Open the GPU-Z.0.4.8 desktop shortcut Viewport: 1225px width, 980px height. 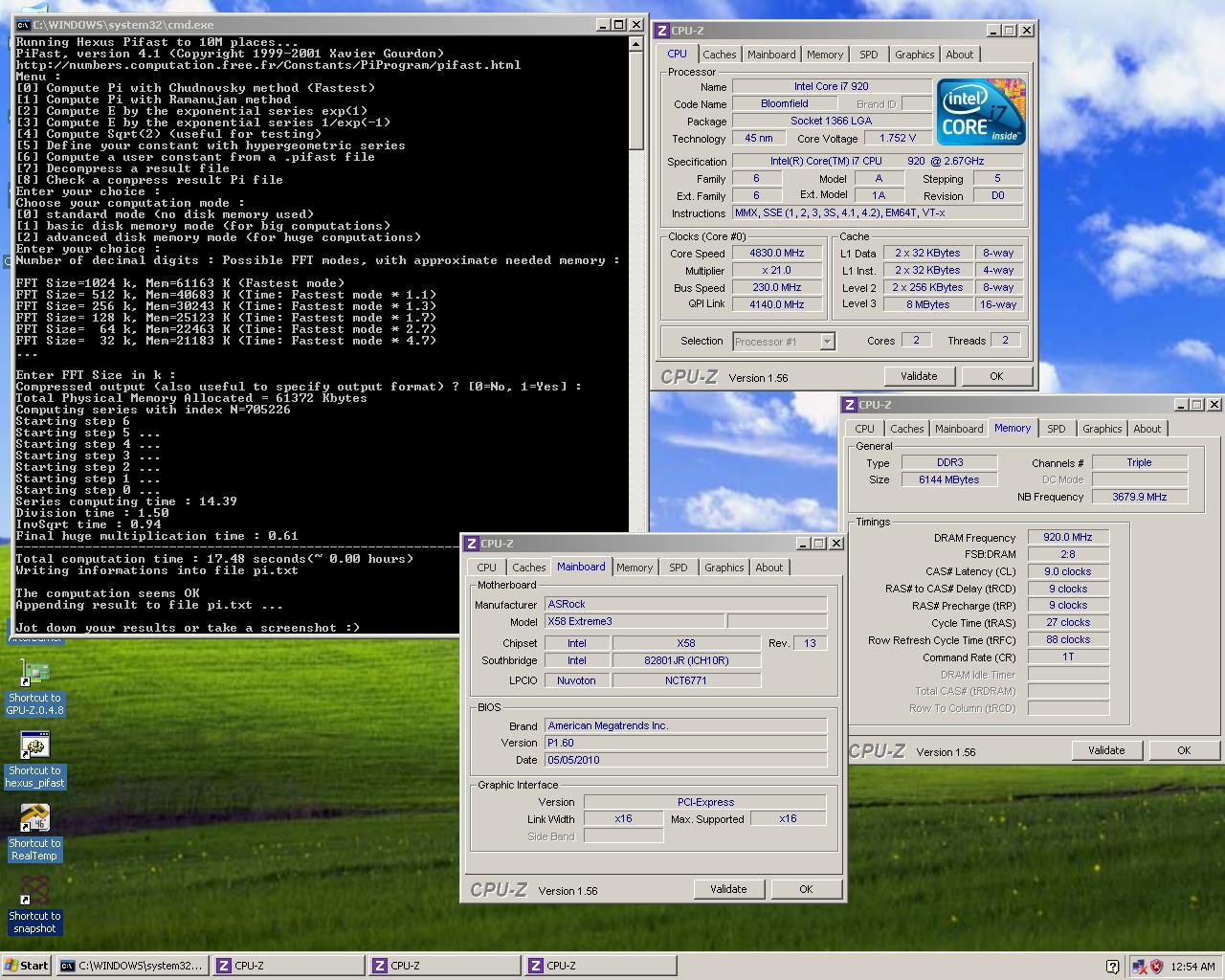click(x=34, y=687)
